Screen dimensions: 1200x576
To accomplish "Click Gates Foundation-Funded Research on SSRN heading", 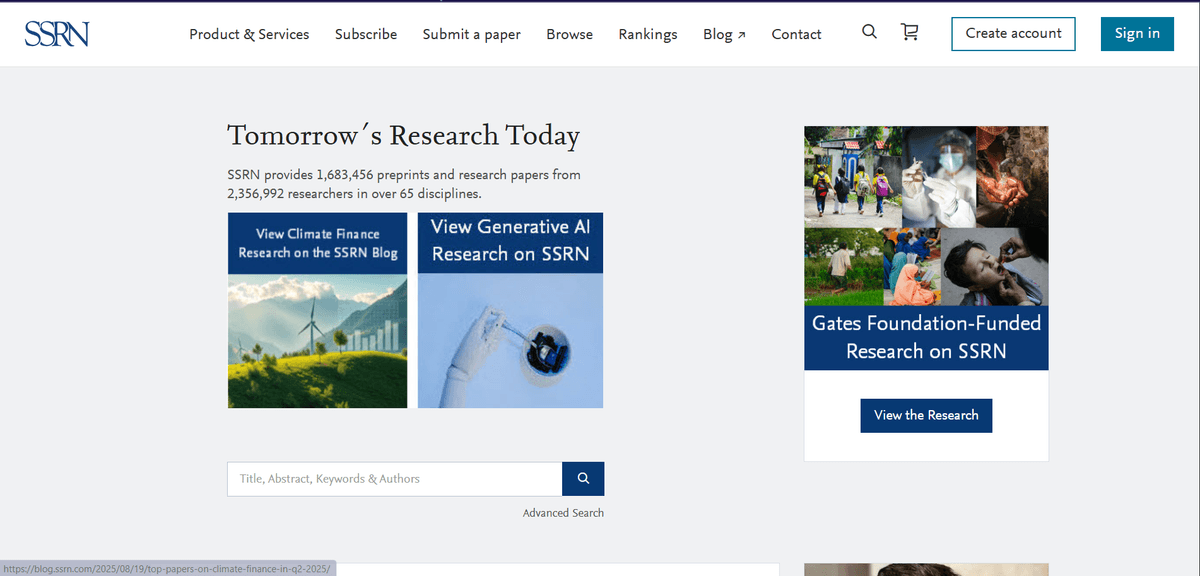I will click(x=926, y=337).
